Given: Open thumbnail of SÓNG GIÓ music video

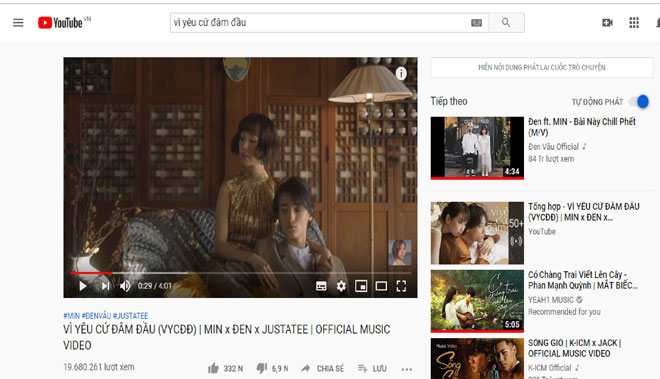Looking at the screenshot, I should [477, 359].
